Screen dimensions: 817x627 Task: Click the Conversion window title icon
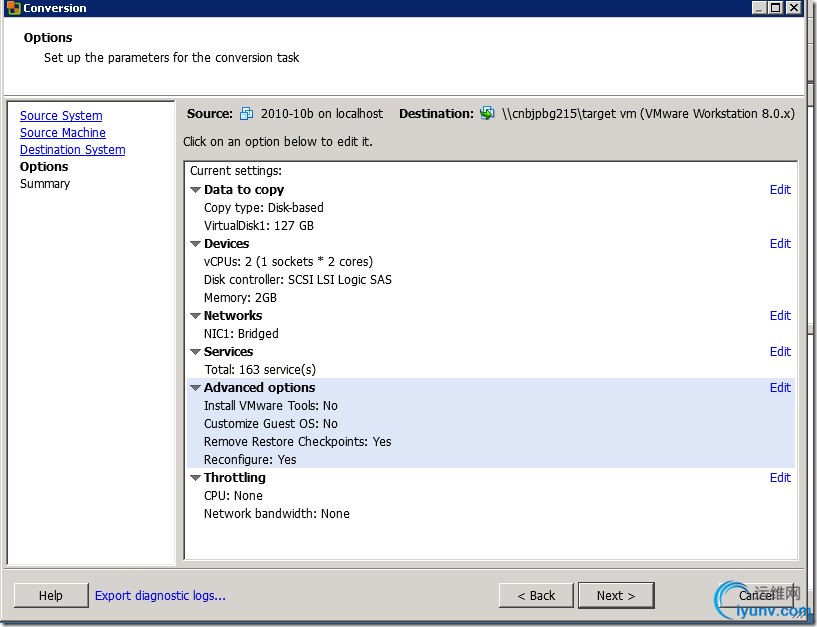pyautogui.click(x=13, y=8)
